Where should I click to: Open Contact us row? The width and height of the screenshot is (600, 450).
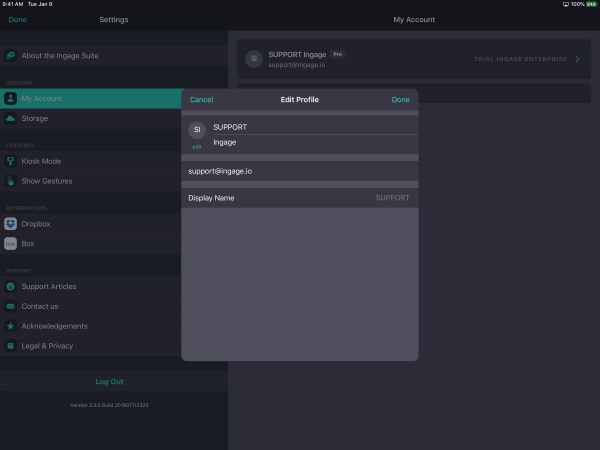point(91,307)
